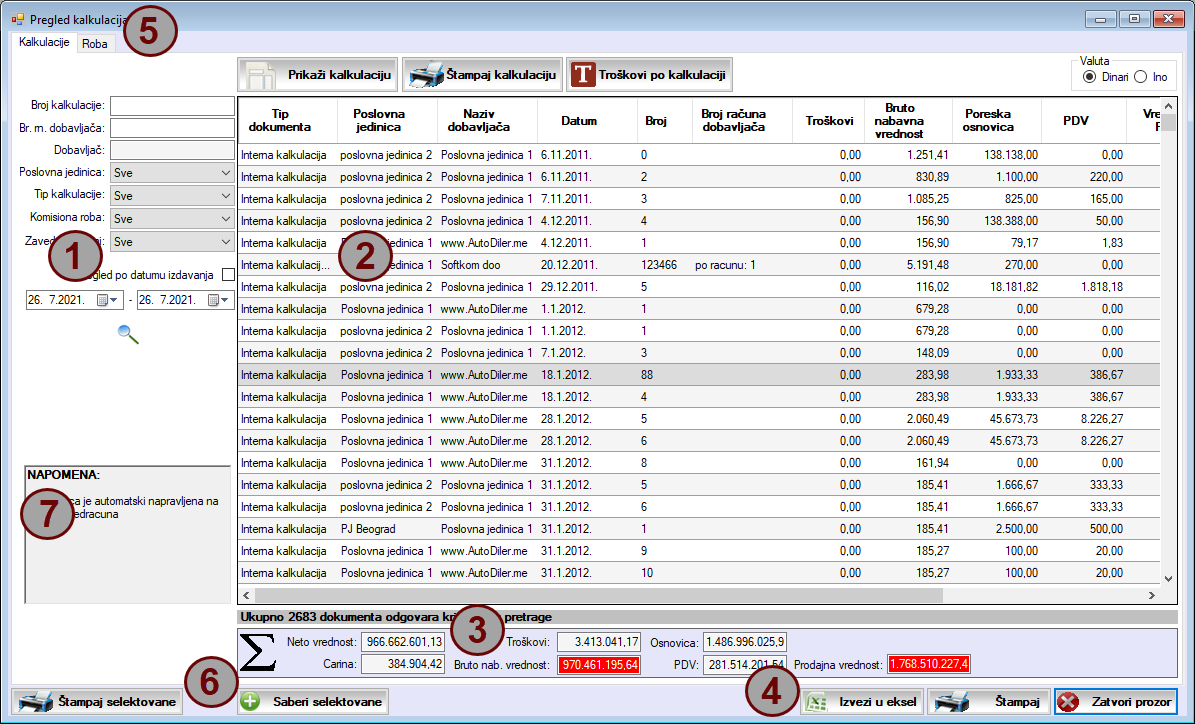Screen dimensions: 1195x724
Task: Export to Excel with Izvezi u eksel
Action: pos(862,701)
